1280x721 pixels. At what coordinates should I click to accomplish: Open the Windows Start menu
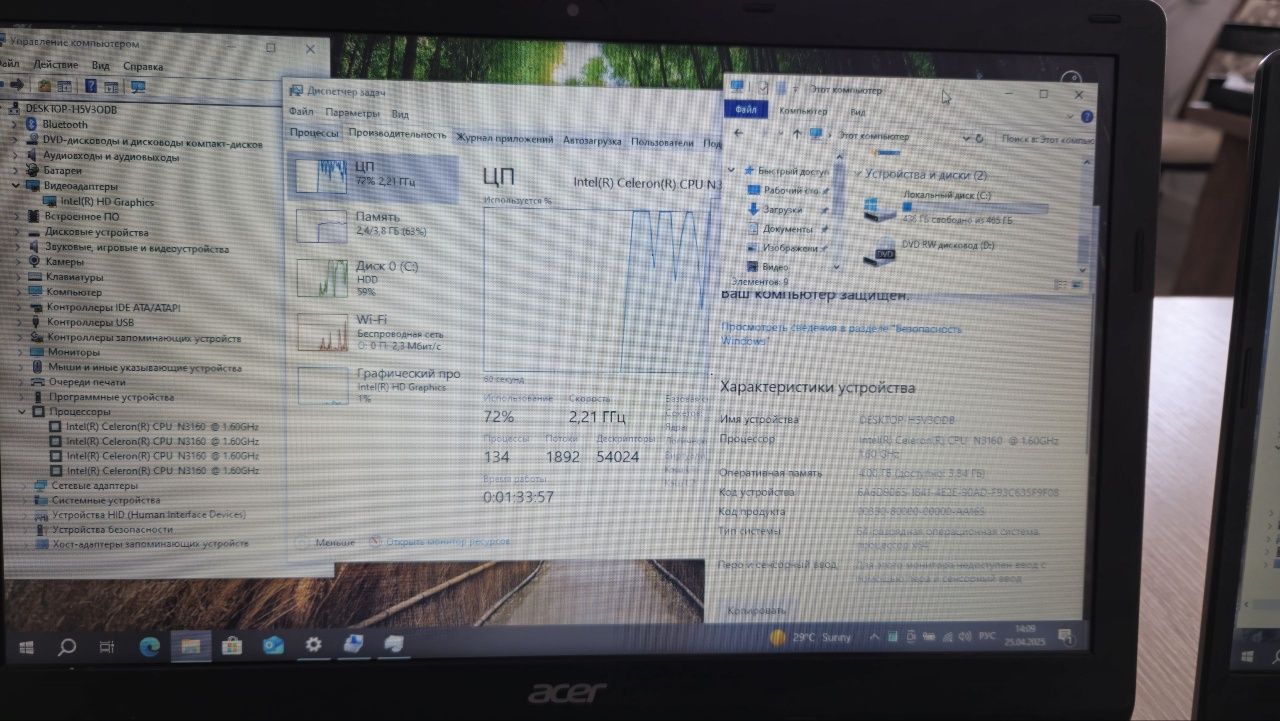tap(27, 646)
